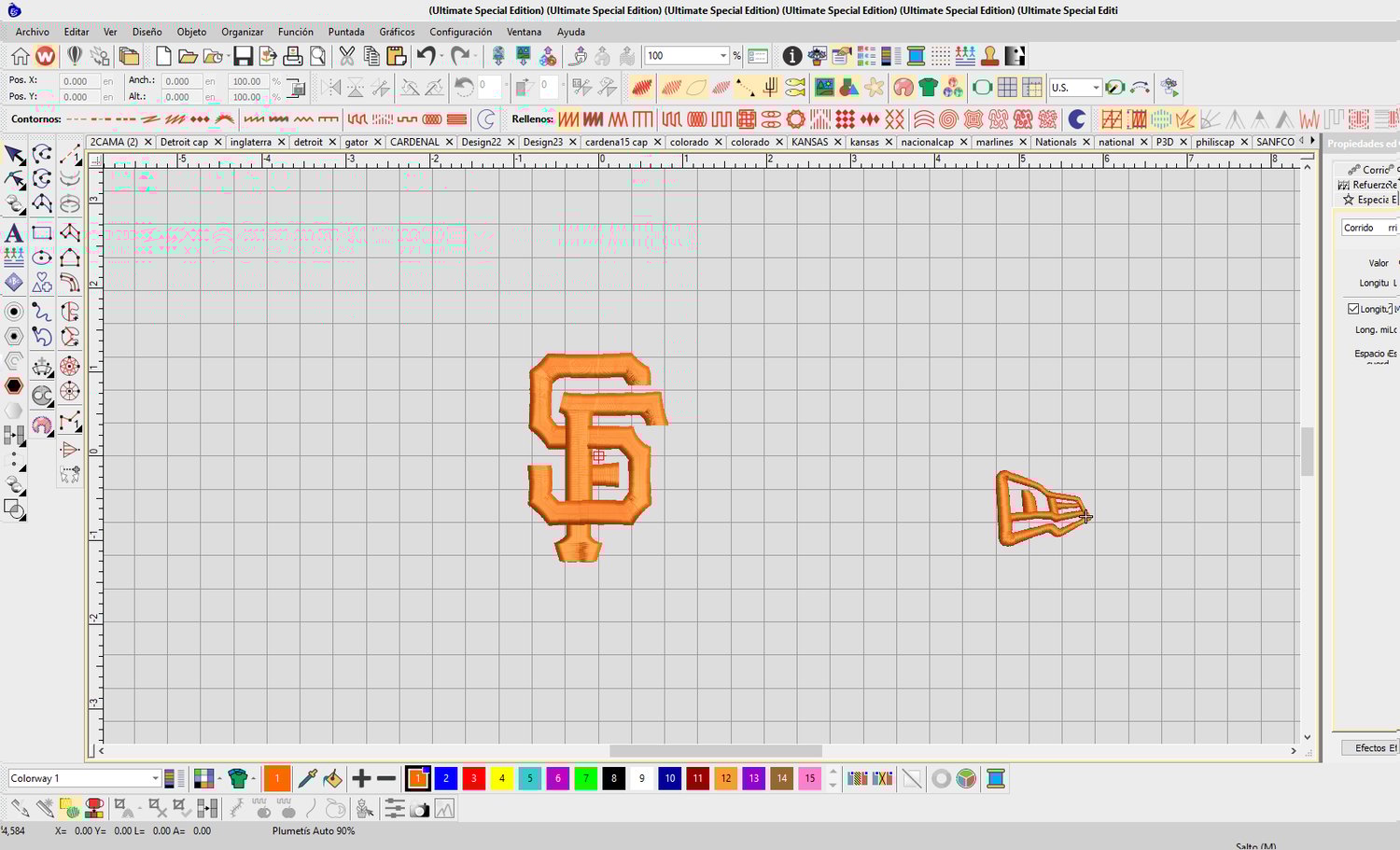Select the Lettering 'A' tool
This screenshot has height=850, width=1400.
[14, 232]
